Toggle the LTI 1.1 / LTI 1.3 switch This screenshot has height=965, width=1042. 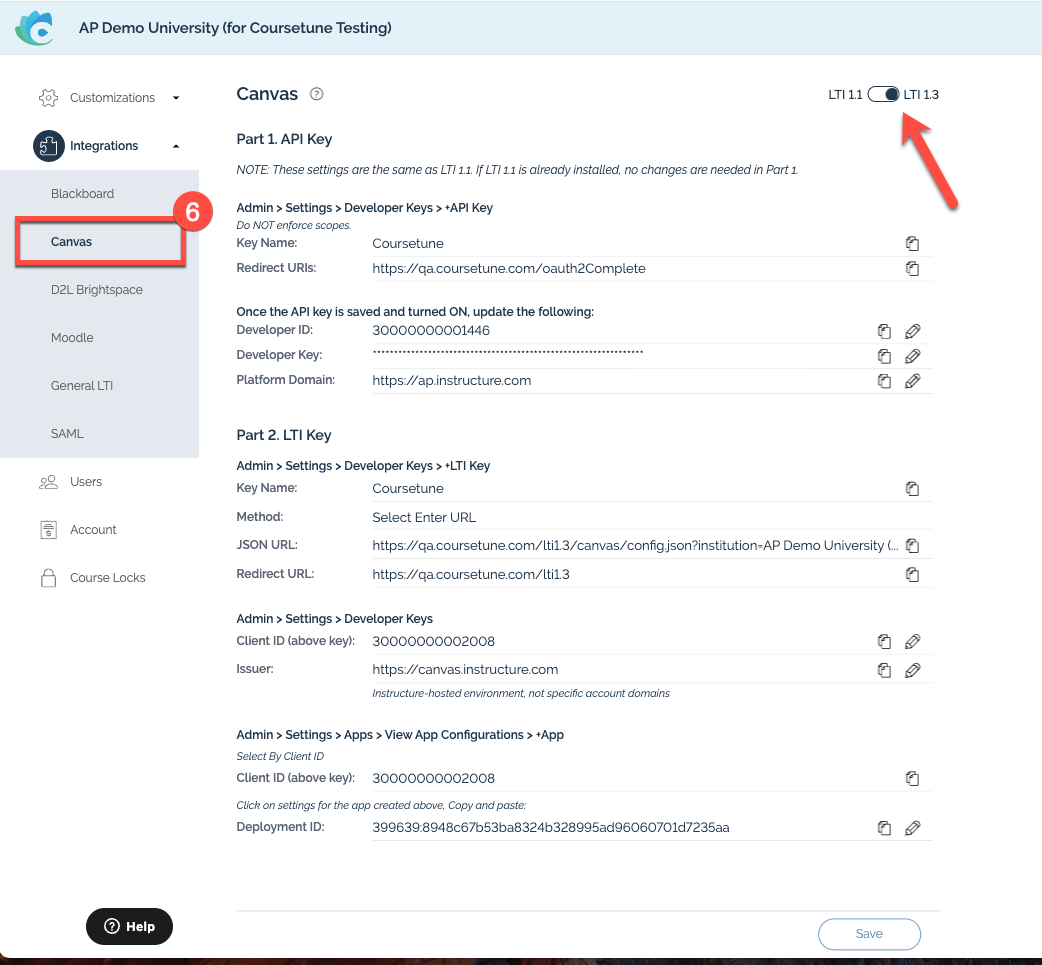(x=883, y=94)
